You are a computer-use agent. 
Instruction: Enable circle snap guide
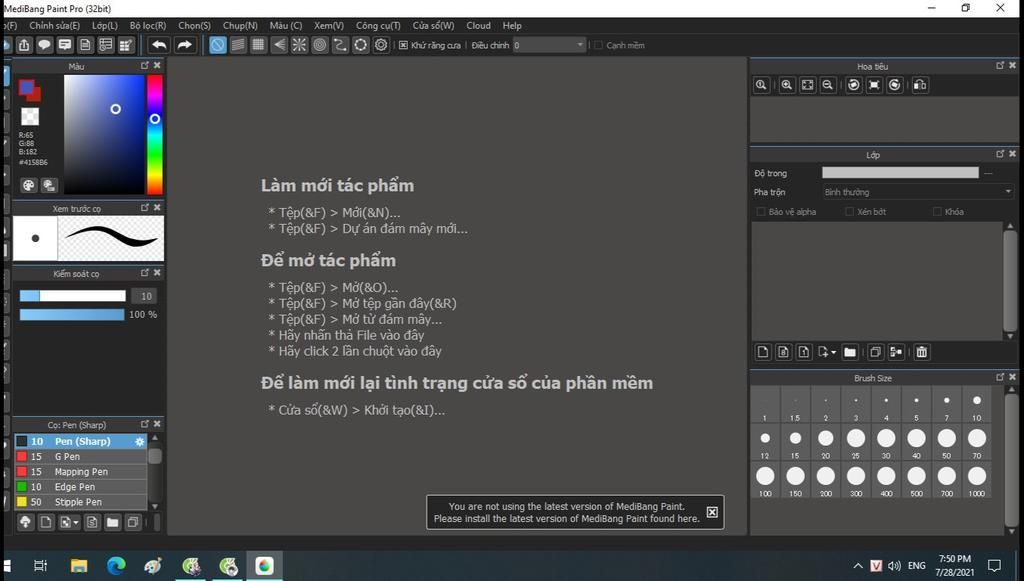click(x=319, y=45)
